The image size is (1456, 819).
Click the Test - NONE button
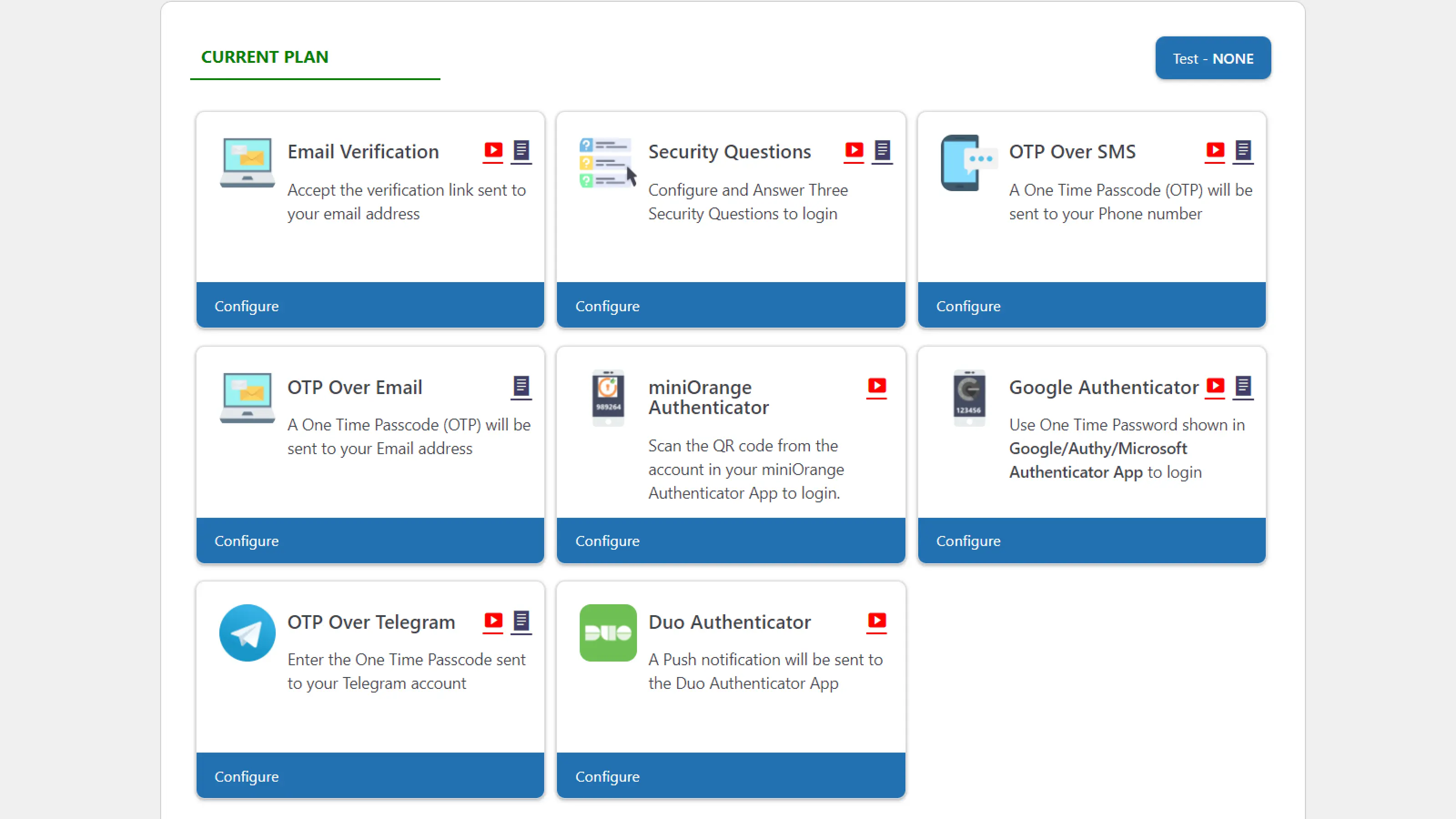[x=1213, y=57]
